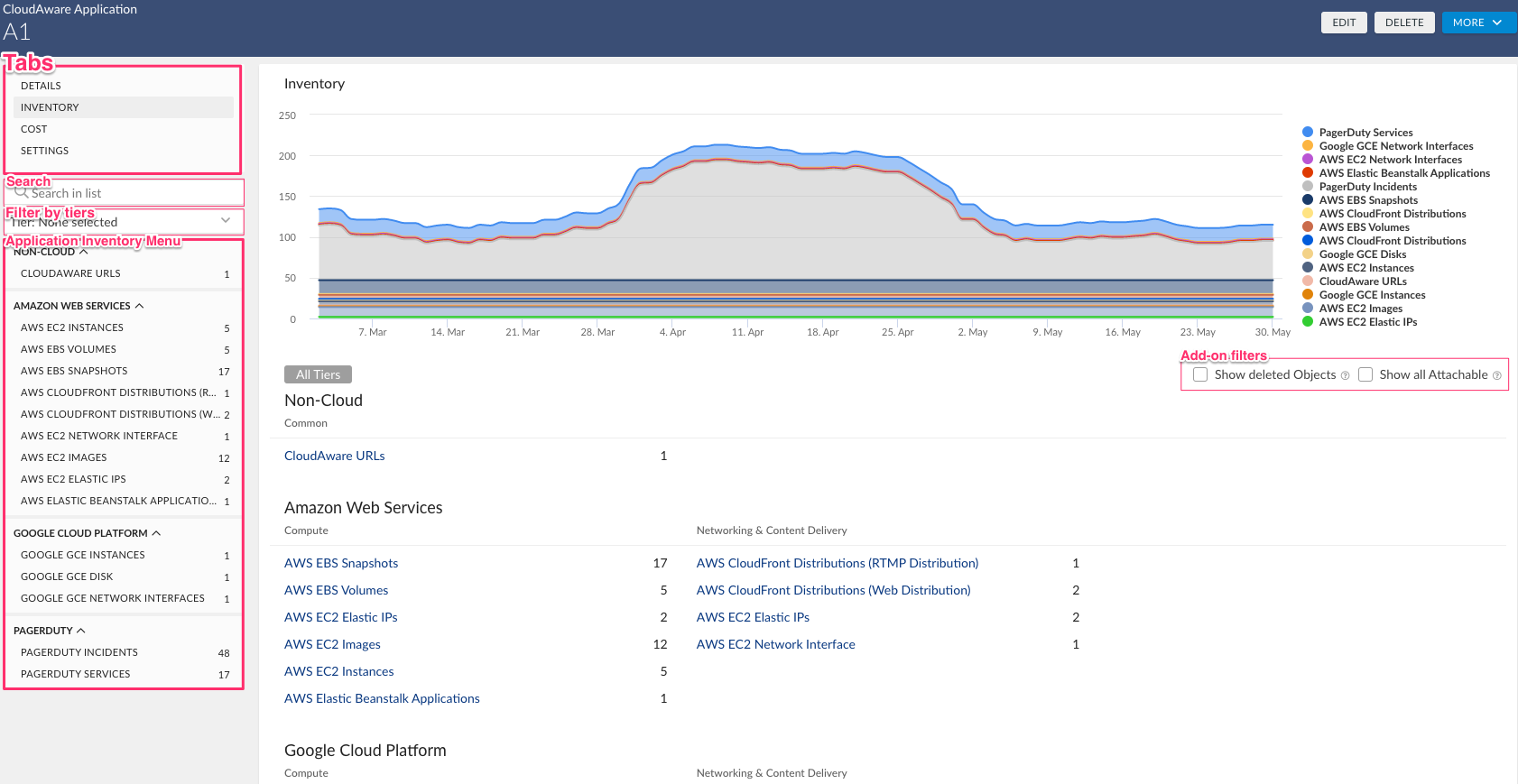Open AWS CloudFront Distributions (RTMP Distribution) link
Screen dimensions: 1518x784
click(x=838, y=563)
